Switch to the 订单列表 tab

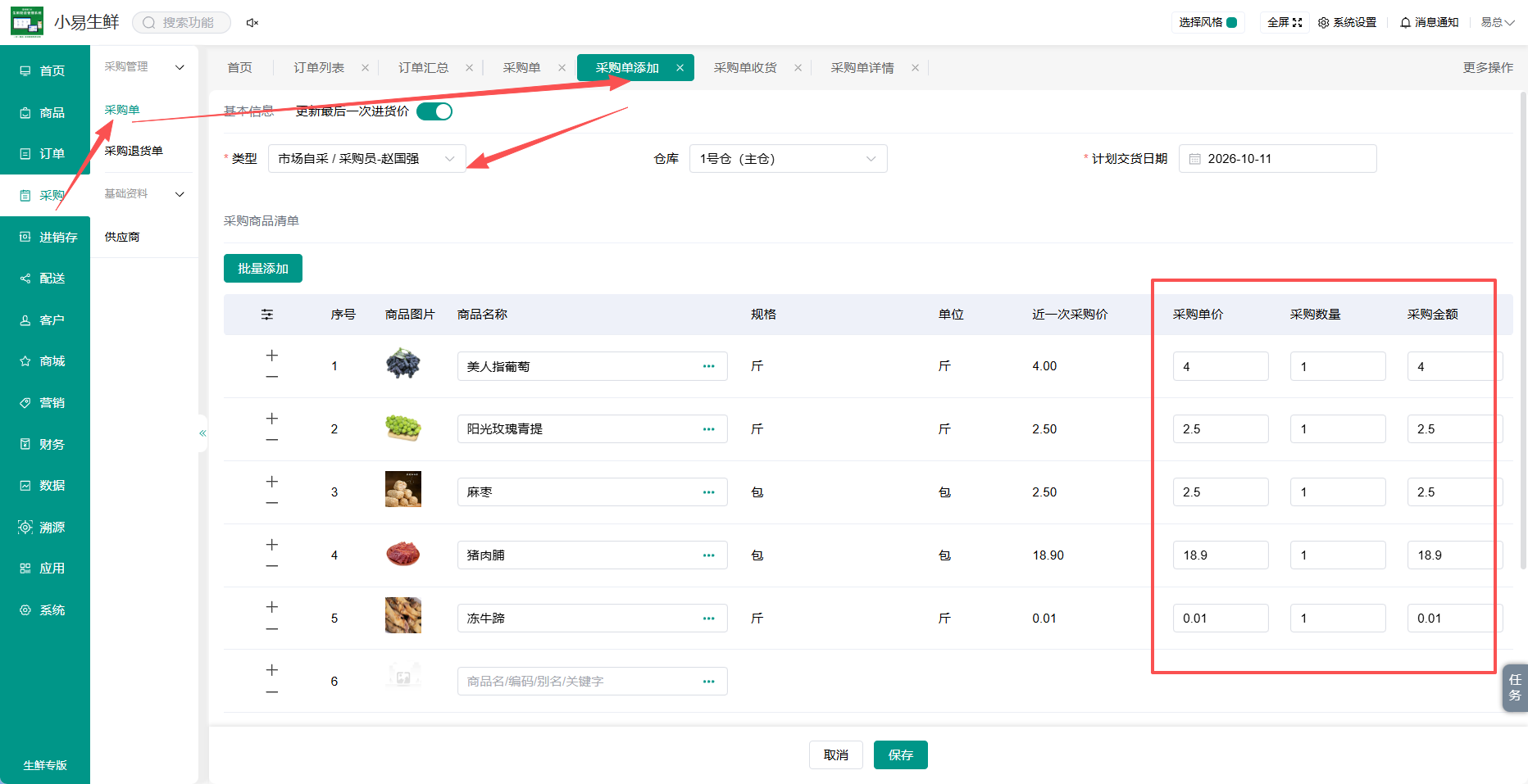319,68
